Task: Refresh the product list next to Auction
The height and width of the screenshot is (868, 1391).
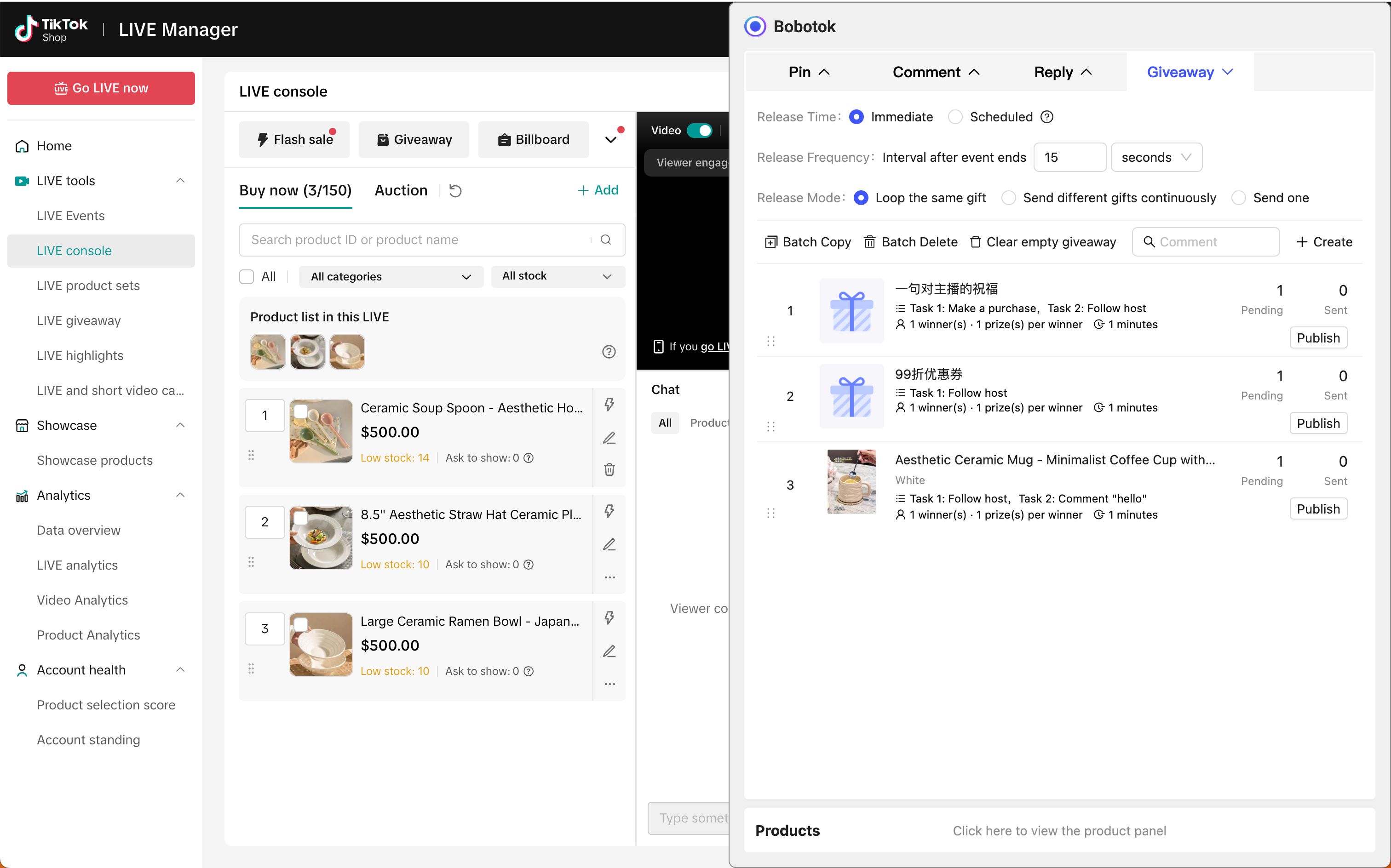Action: coord(455,191)
